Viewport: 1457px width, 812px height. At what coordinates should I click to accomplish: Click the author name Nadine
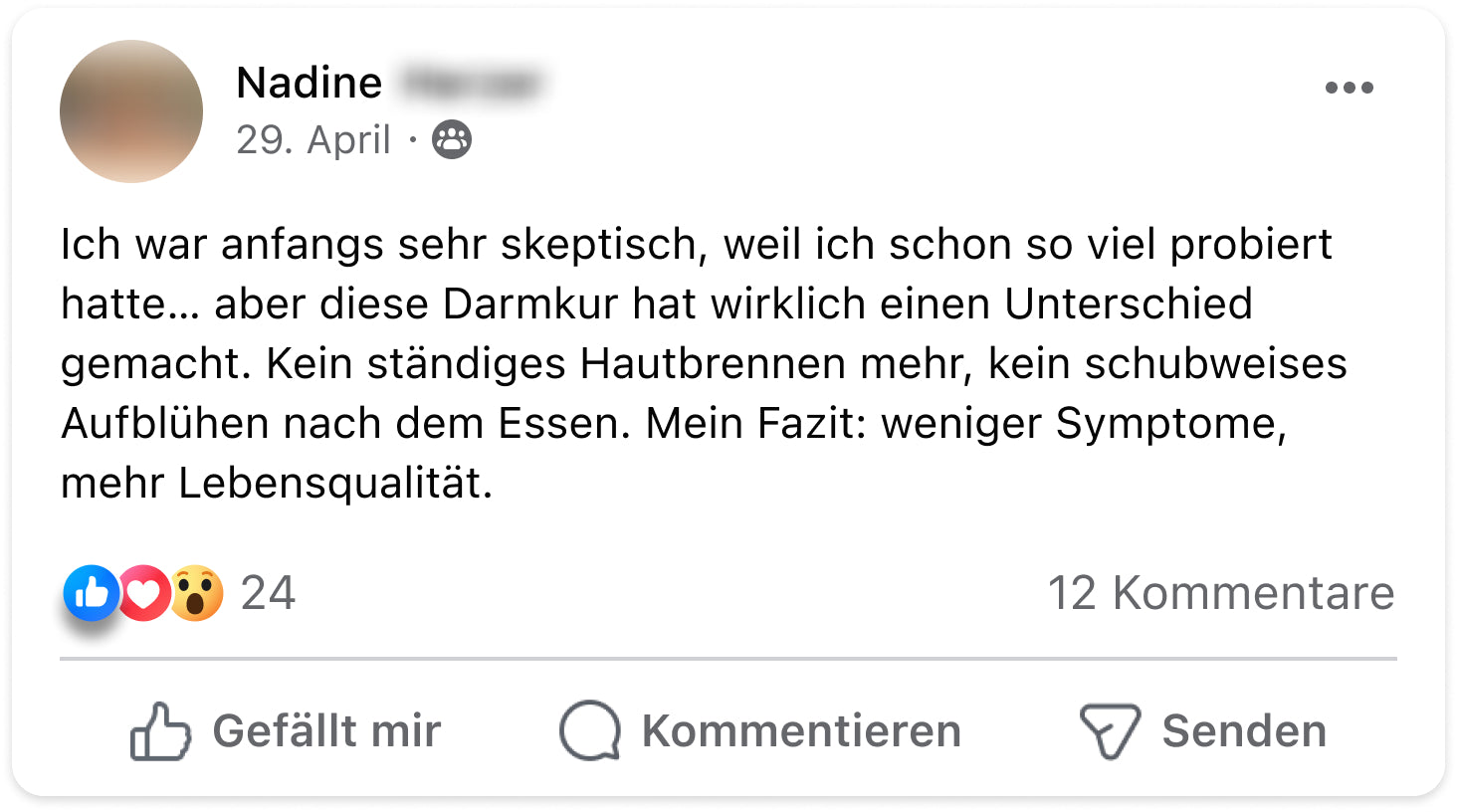[309, 83]
